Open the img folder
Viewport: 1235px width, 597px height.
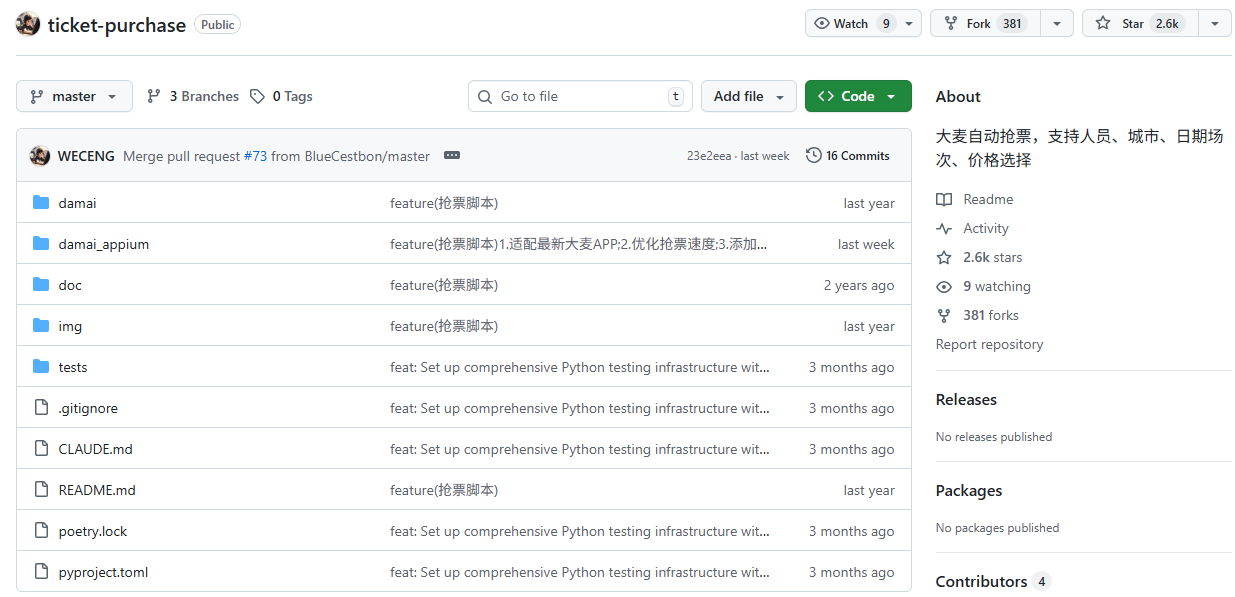pyautogui.click(x=70, y=326)
